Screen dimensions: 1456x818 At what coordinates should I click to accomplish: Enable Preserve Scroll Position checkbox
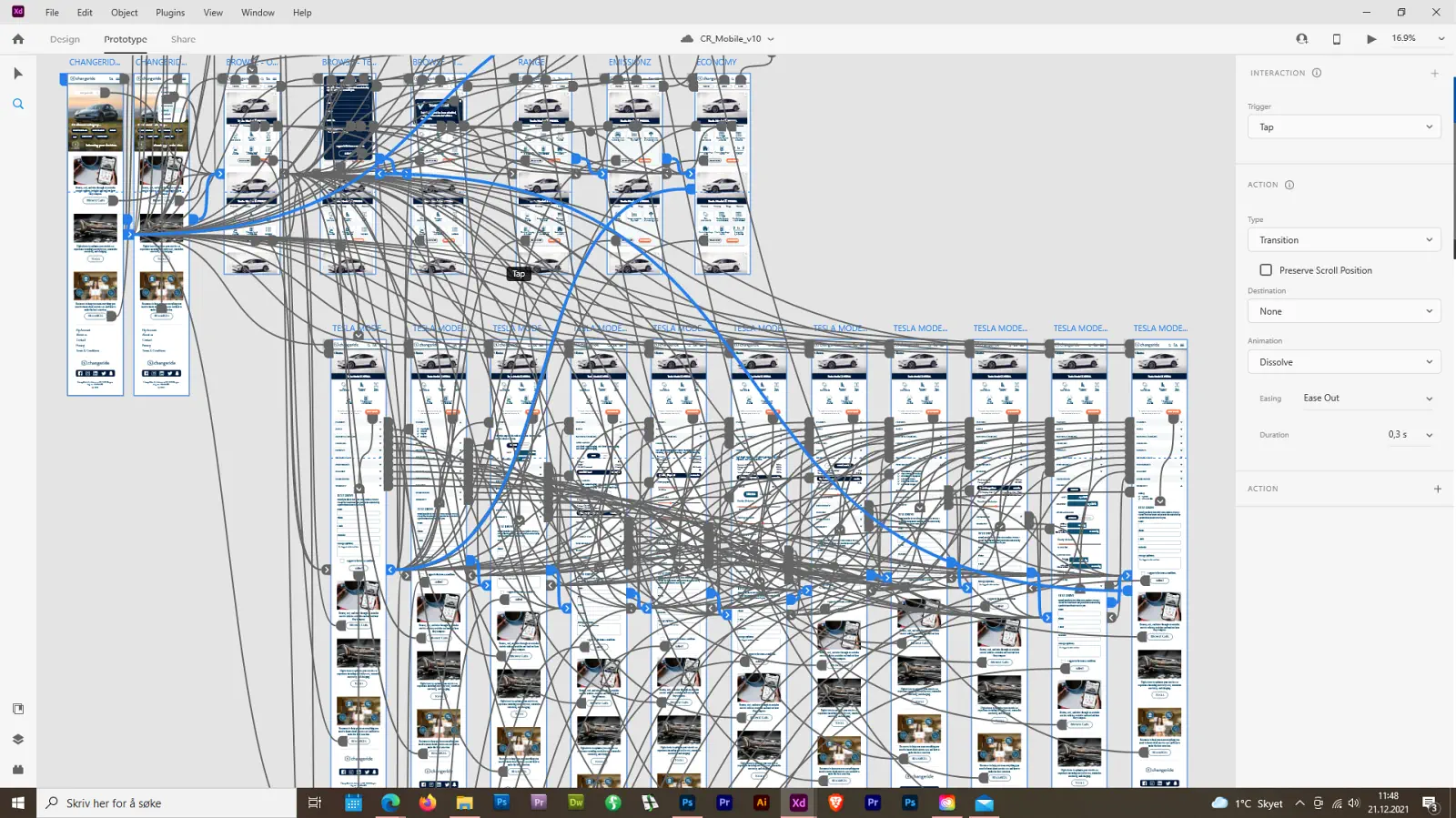1266,270
